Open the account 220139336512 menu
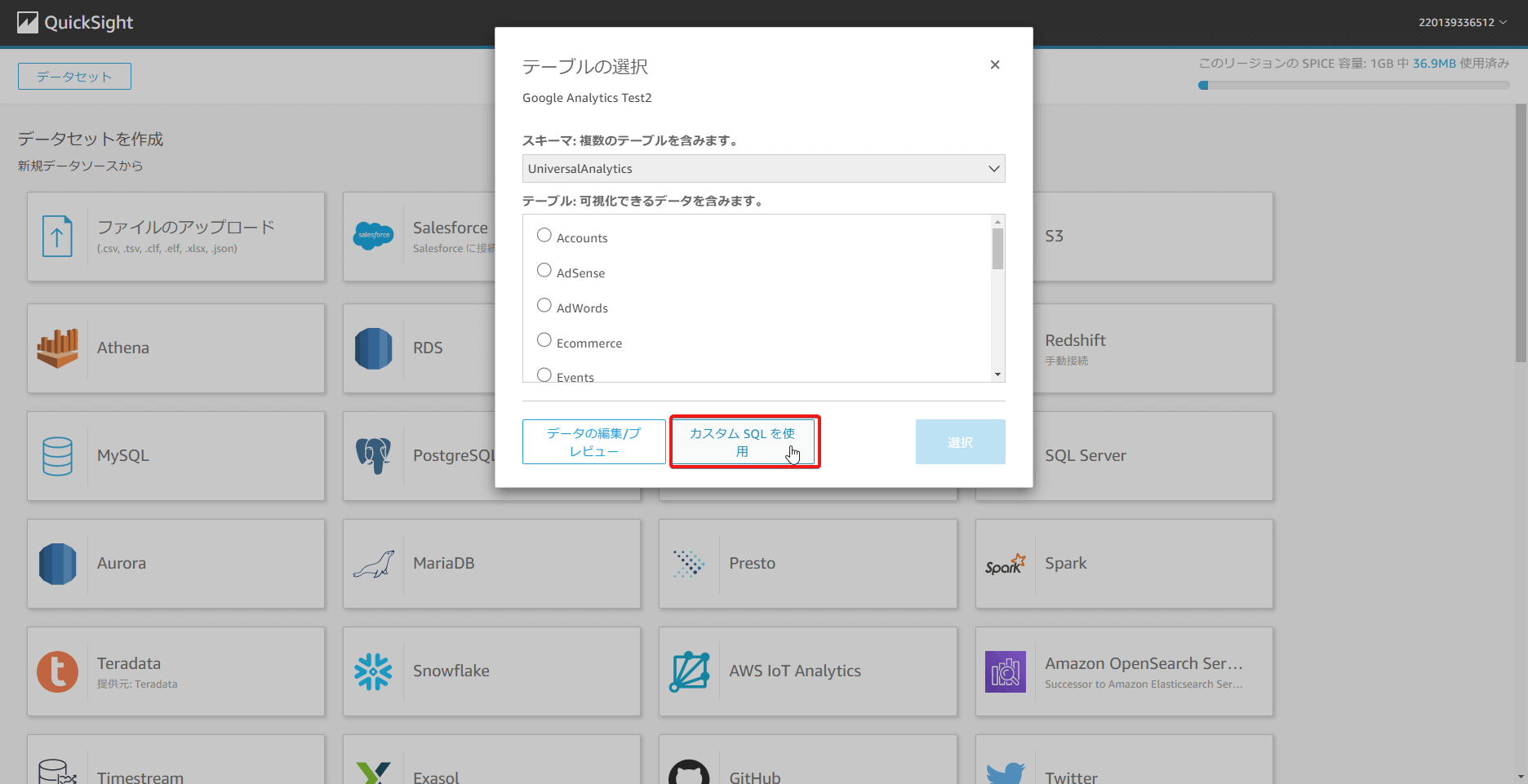 (x=1462, y=23)
